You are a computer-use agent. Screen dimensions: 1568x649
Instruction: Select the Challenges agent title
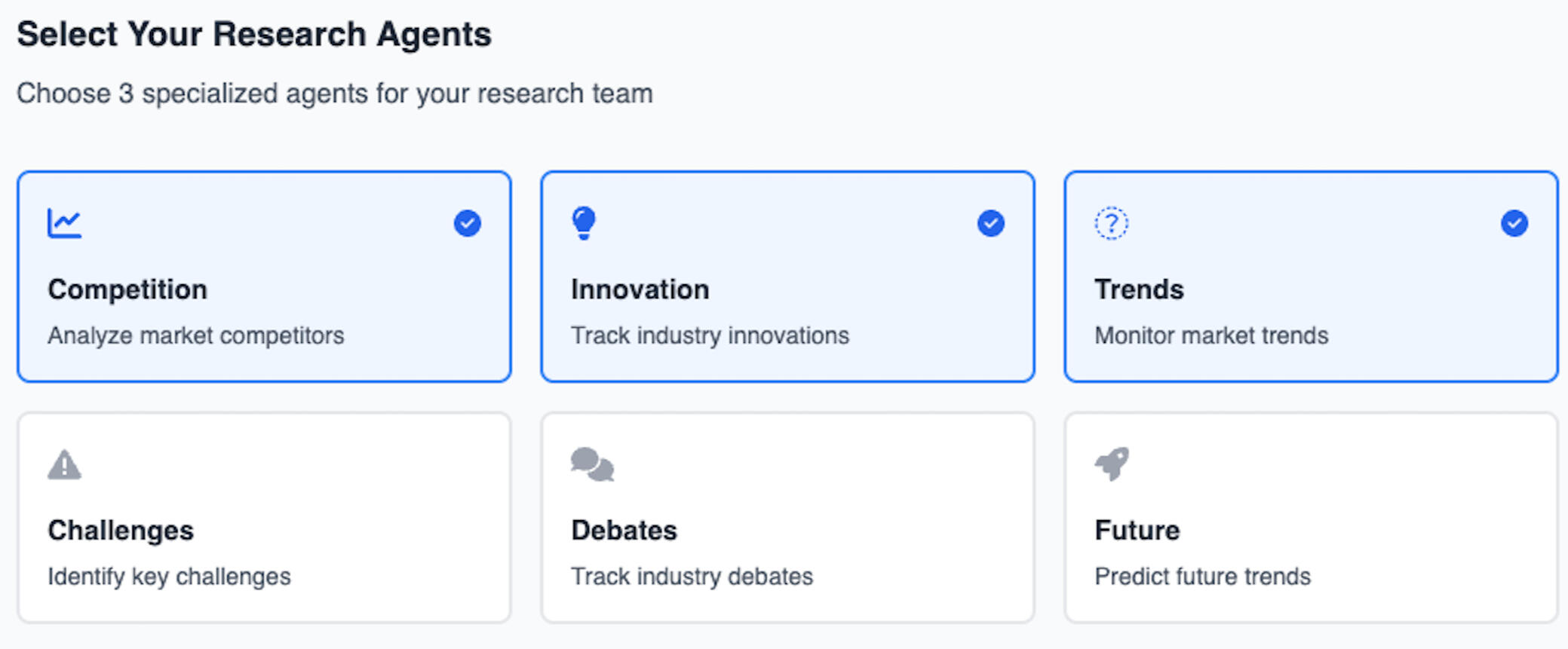[x=121, y=530]
